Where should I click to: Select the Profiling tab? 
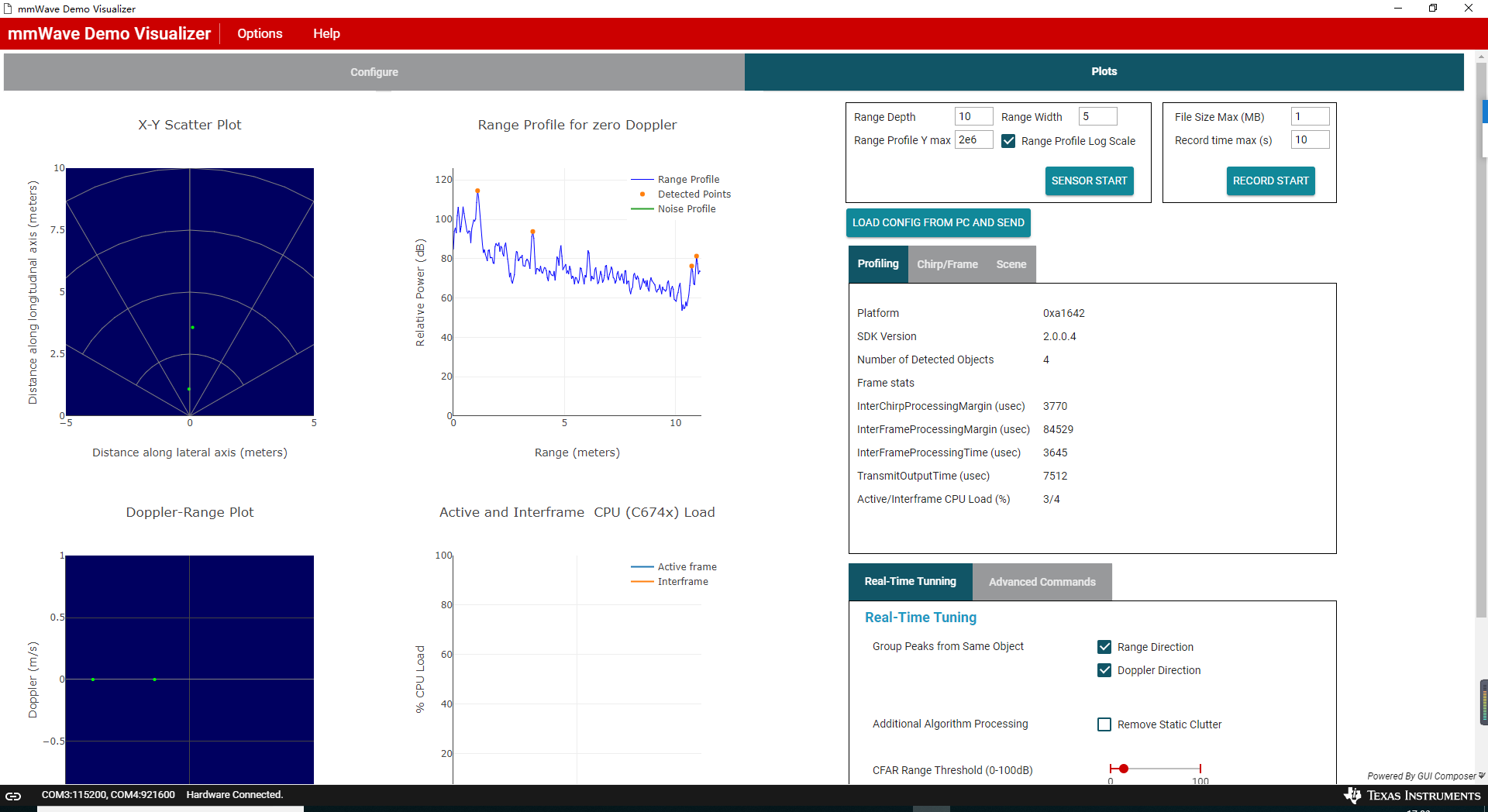[878, 264]
